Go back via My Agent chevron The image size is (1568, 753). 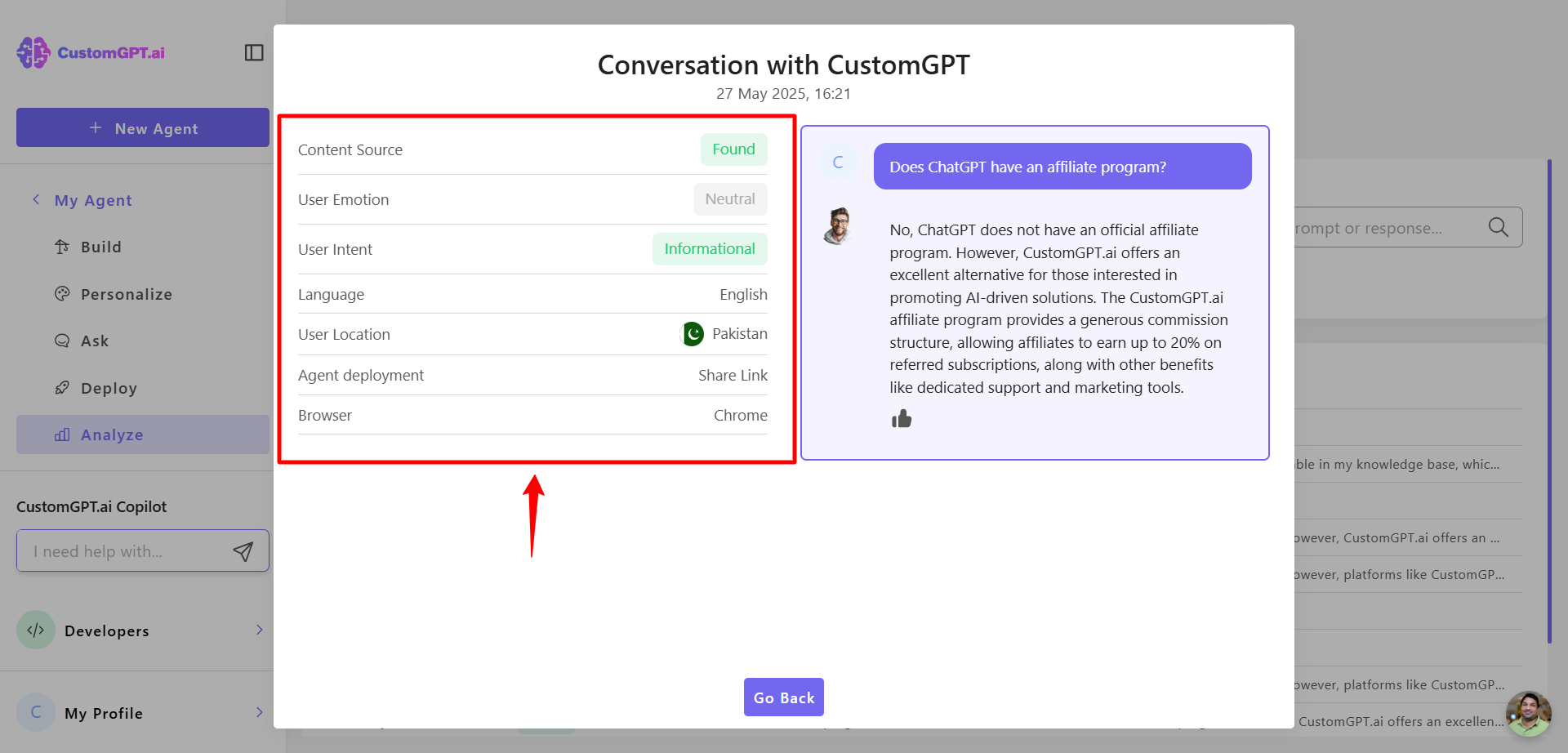pyautogui.click(x=36, y=199)
